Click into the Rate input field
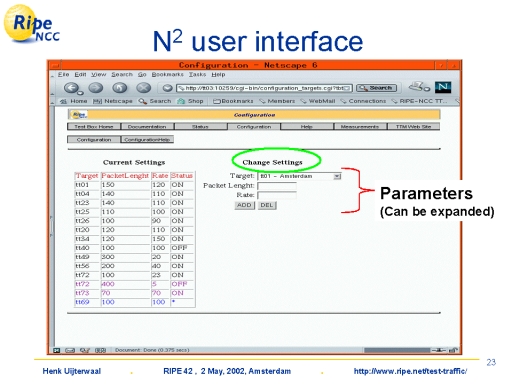Image resolution: width=512 pixels, height=384 pixels. (277, 195)
